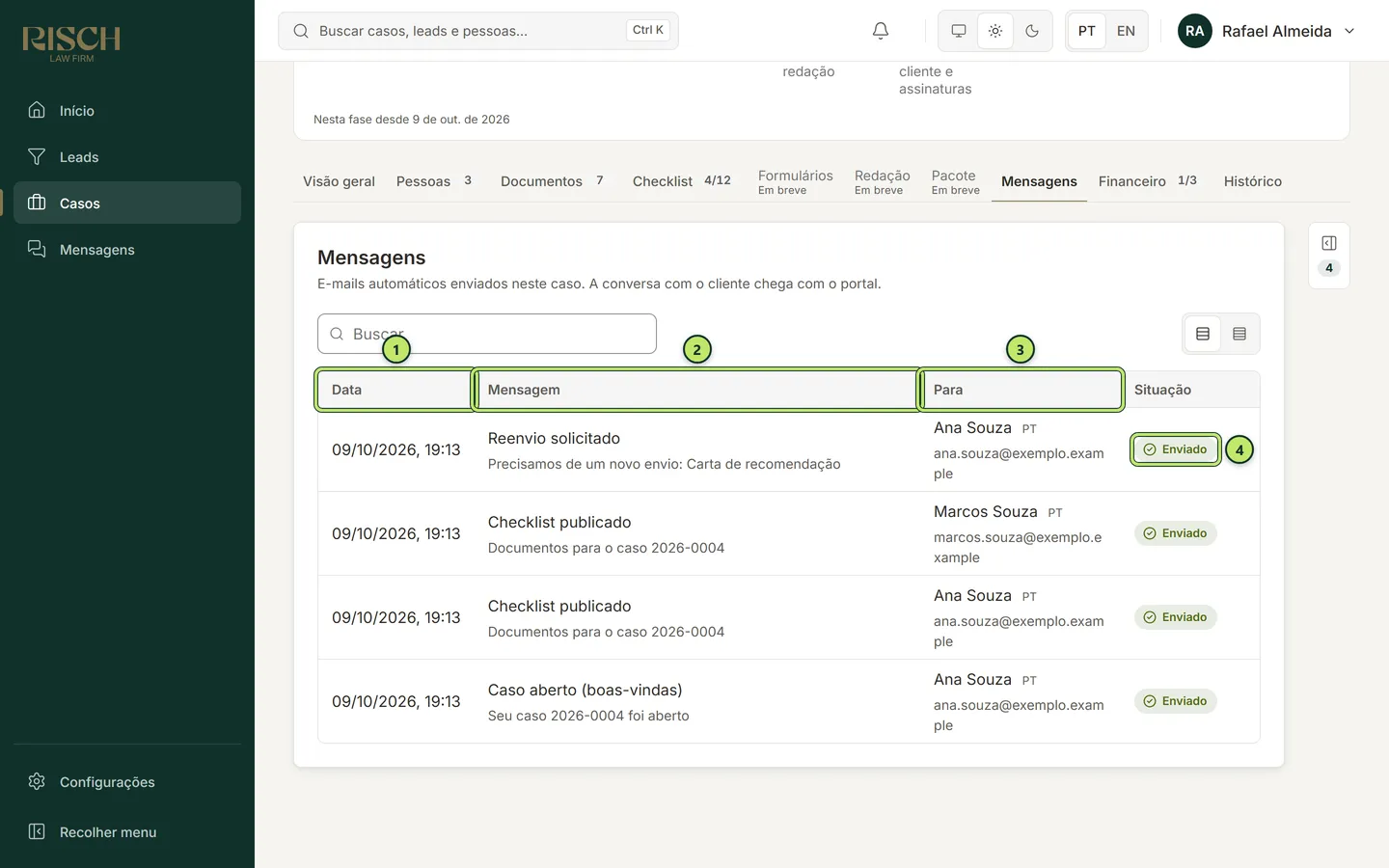1389x868 pixels.
Task: Open Rafael Almeida user menu
Action: coord(1266,31)
